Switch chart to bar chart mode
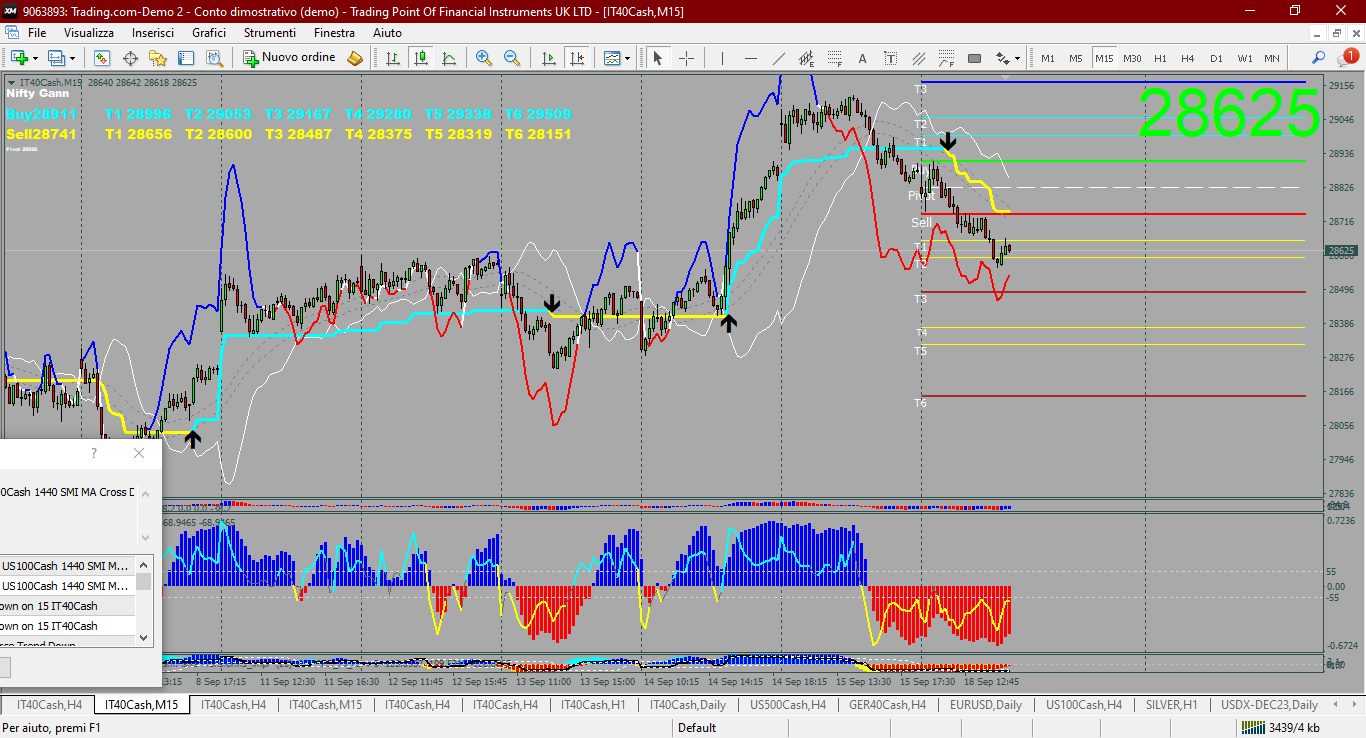This screenshot has width=1366, height=738. 393,58
